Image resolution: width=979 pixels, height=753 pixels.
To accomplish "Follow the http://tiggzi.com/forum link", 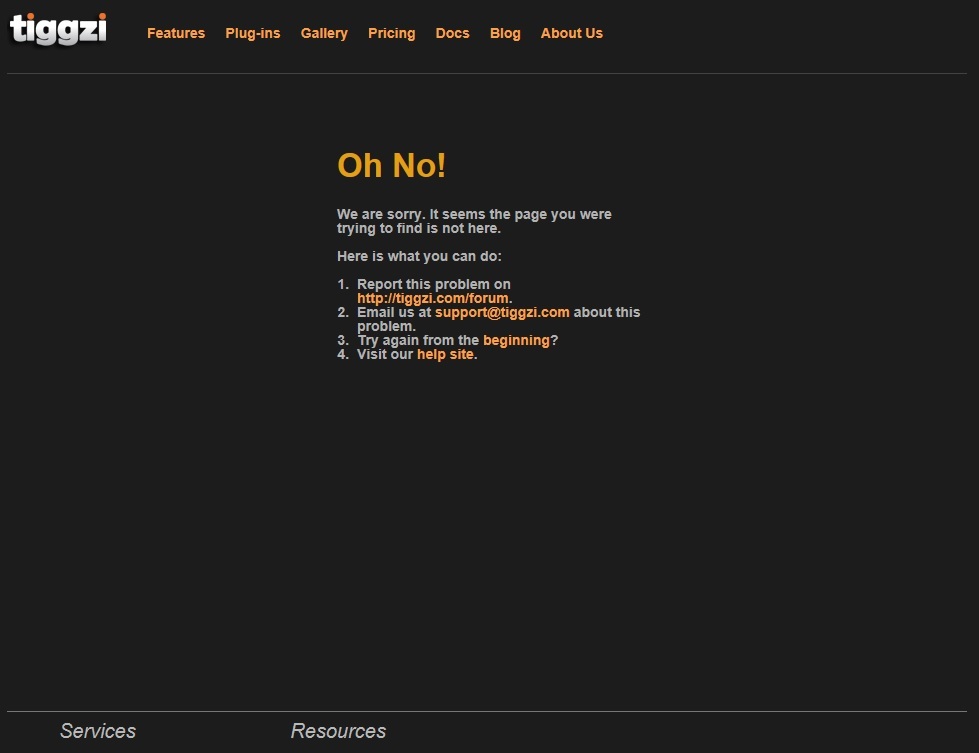I will 433,298.
